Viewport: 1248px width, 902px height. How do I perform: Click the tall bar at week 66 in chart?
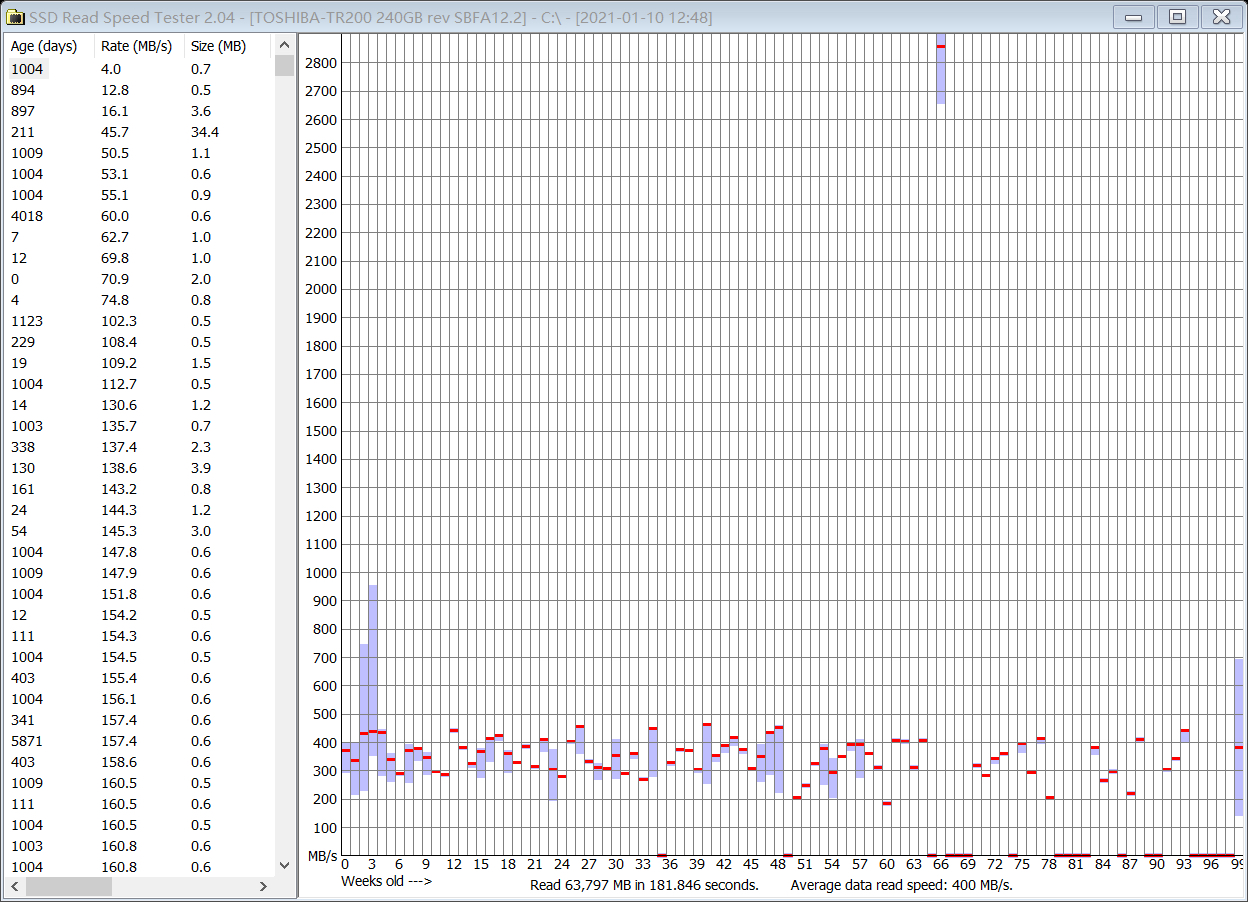(941, 68)
